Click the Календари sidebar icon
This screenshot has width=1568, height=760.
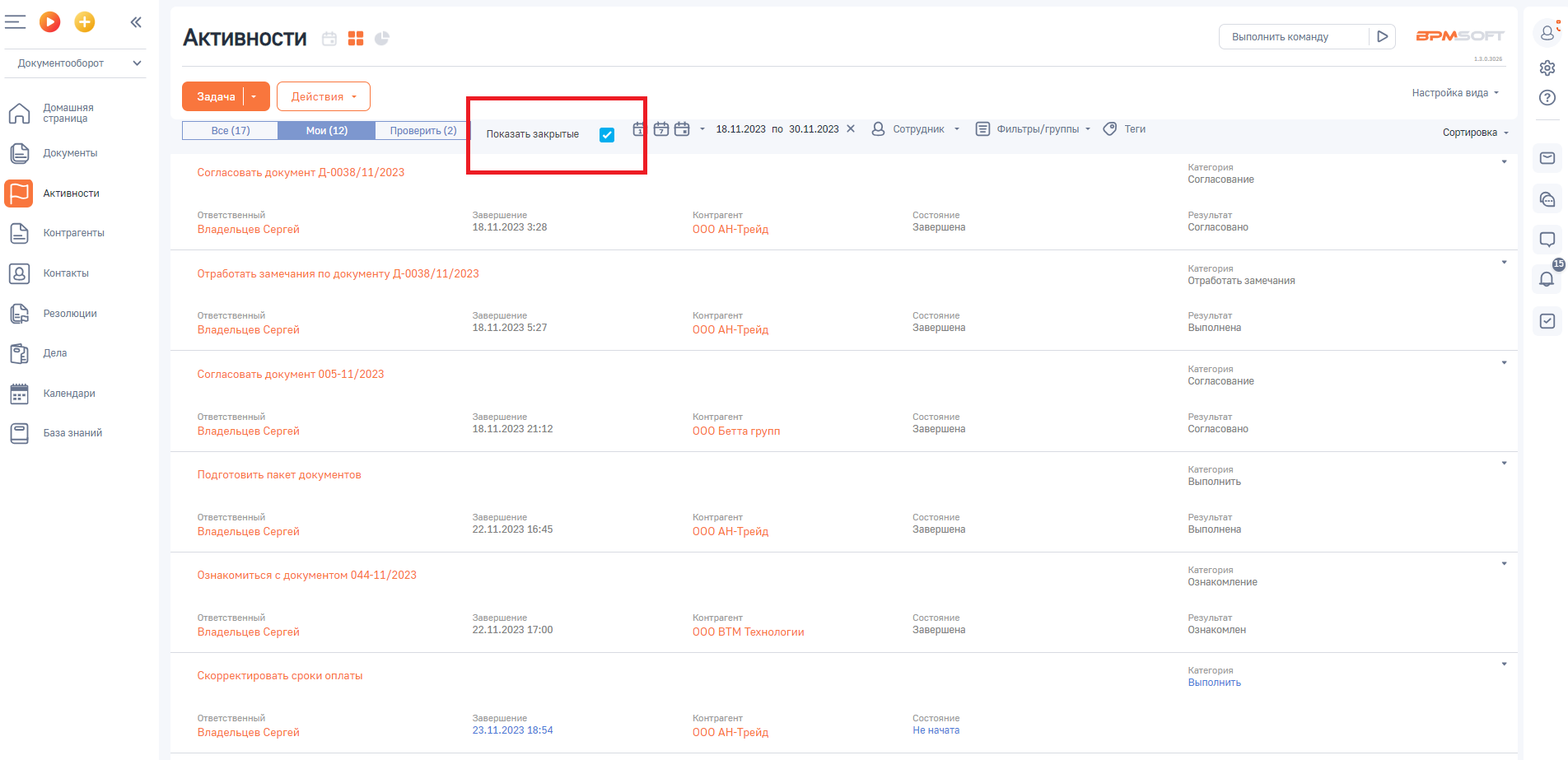19,394
